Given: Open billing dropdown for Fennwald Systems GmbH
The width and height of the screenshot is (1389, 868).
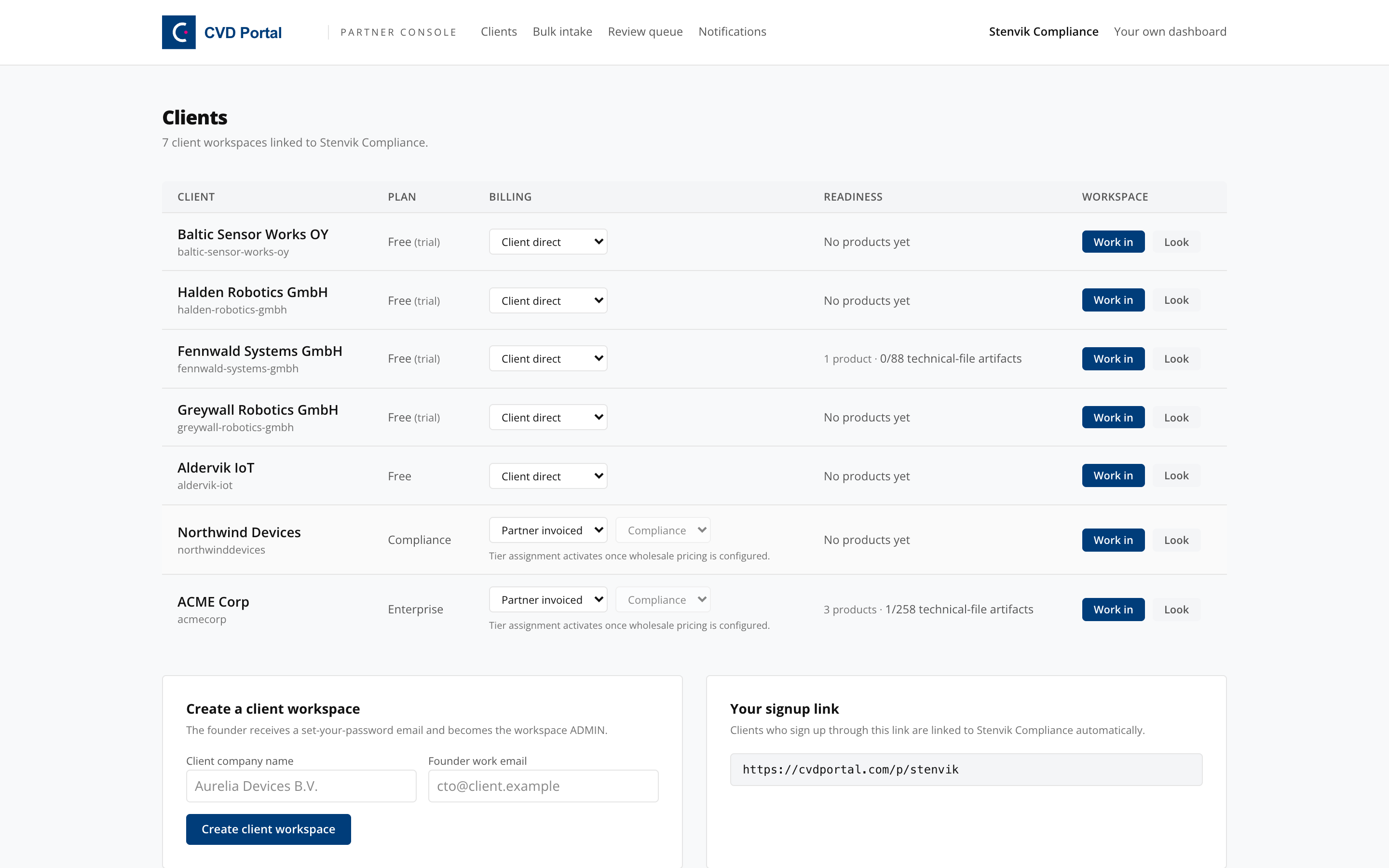Looking at the screenshot, I should (x=548, y=358).
